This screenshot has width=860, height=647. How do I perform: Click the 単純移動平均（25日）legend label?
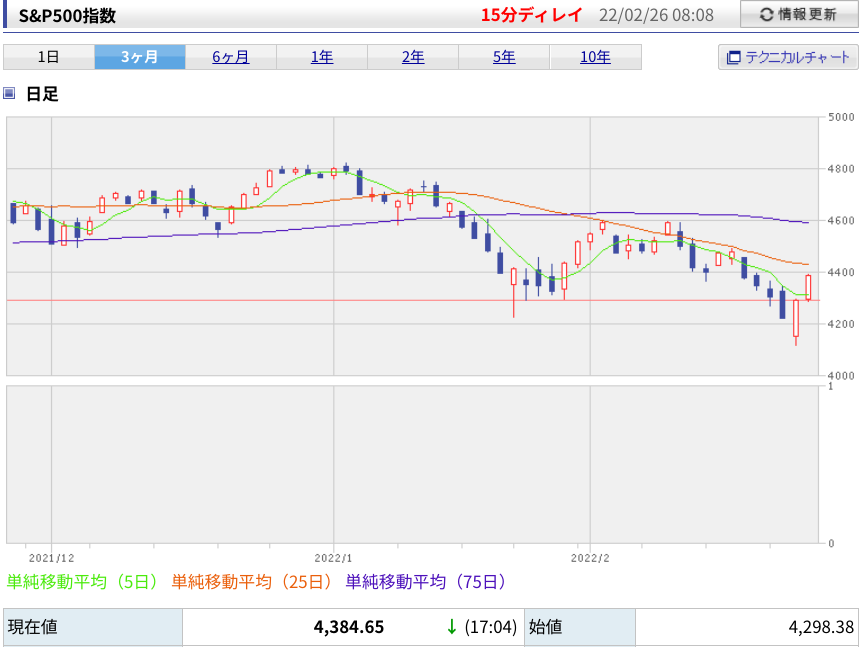(x=252, y=582)
